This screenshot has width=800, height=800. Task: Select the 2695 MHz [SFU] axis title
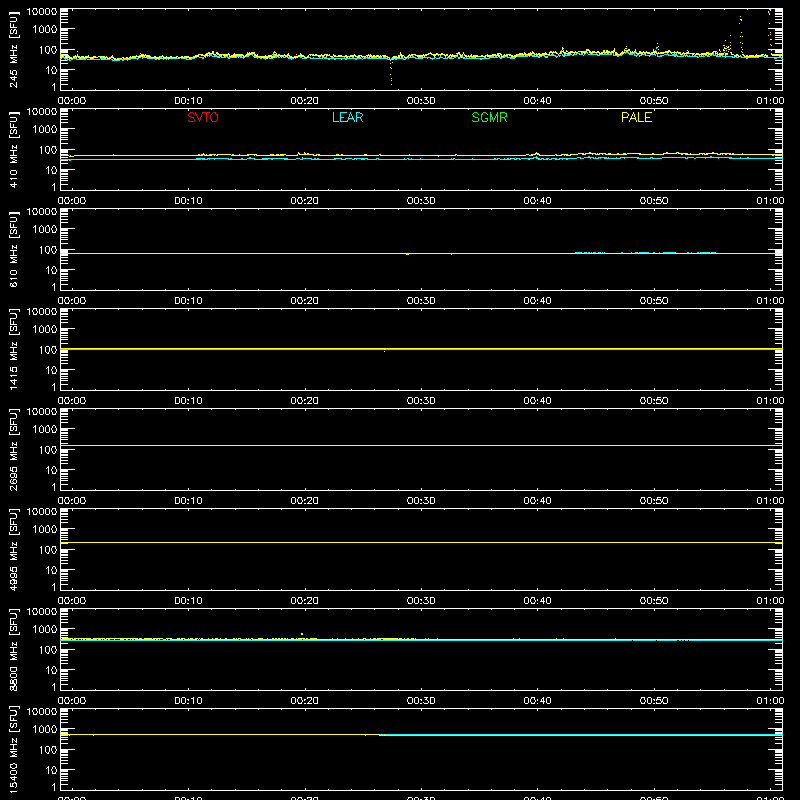[x=13, y=449]
